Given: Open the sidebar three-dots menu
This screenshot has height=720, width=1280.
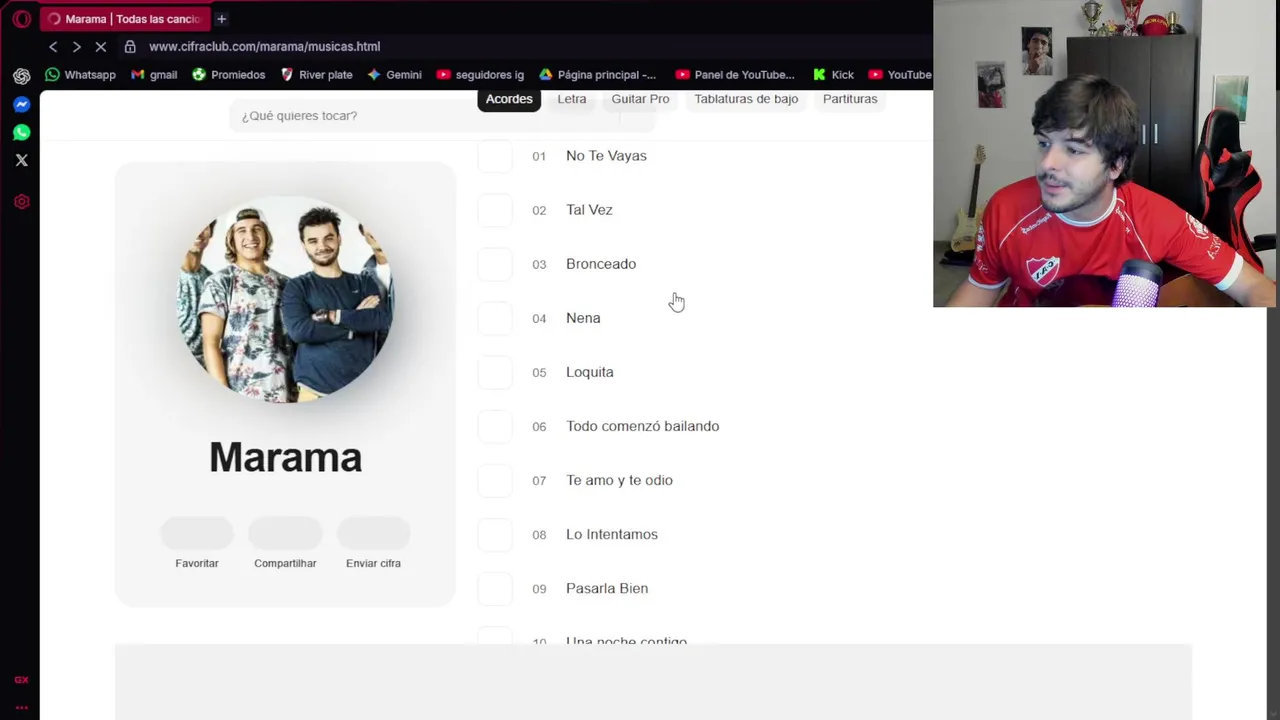Looking at the screenshot, I should pyautogui.click(x=21, y=707).
